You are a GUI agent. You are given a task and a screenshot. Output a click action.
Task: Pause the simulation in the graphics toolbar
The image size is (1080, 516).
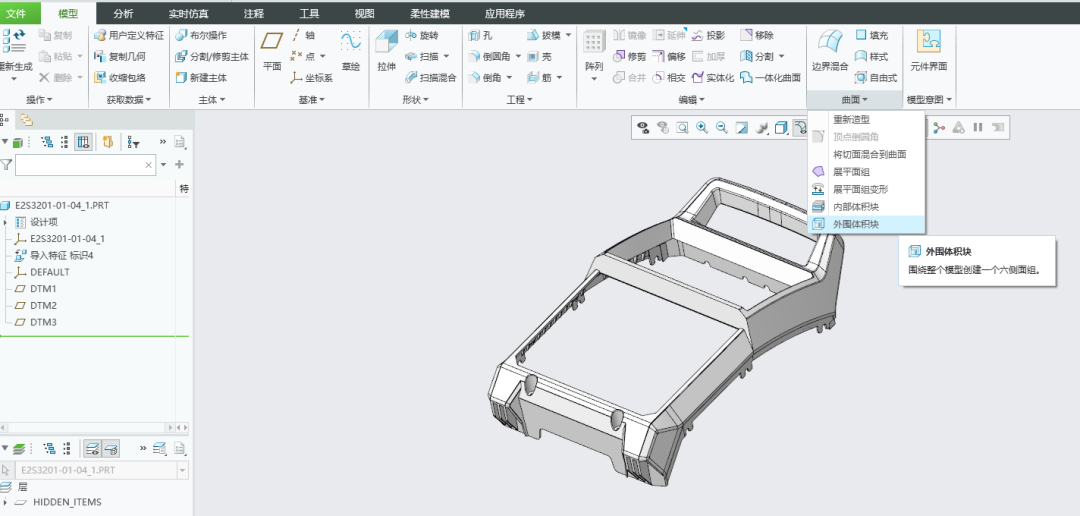[978, 127]
